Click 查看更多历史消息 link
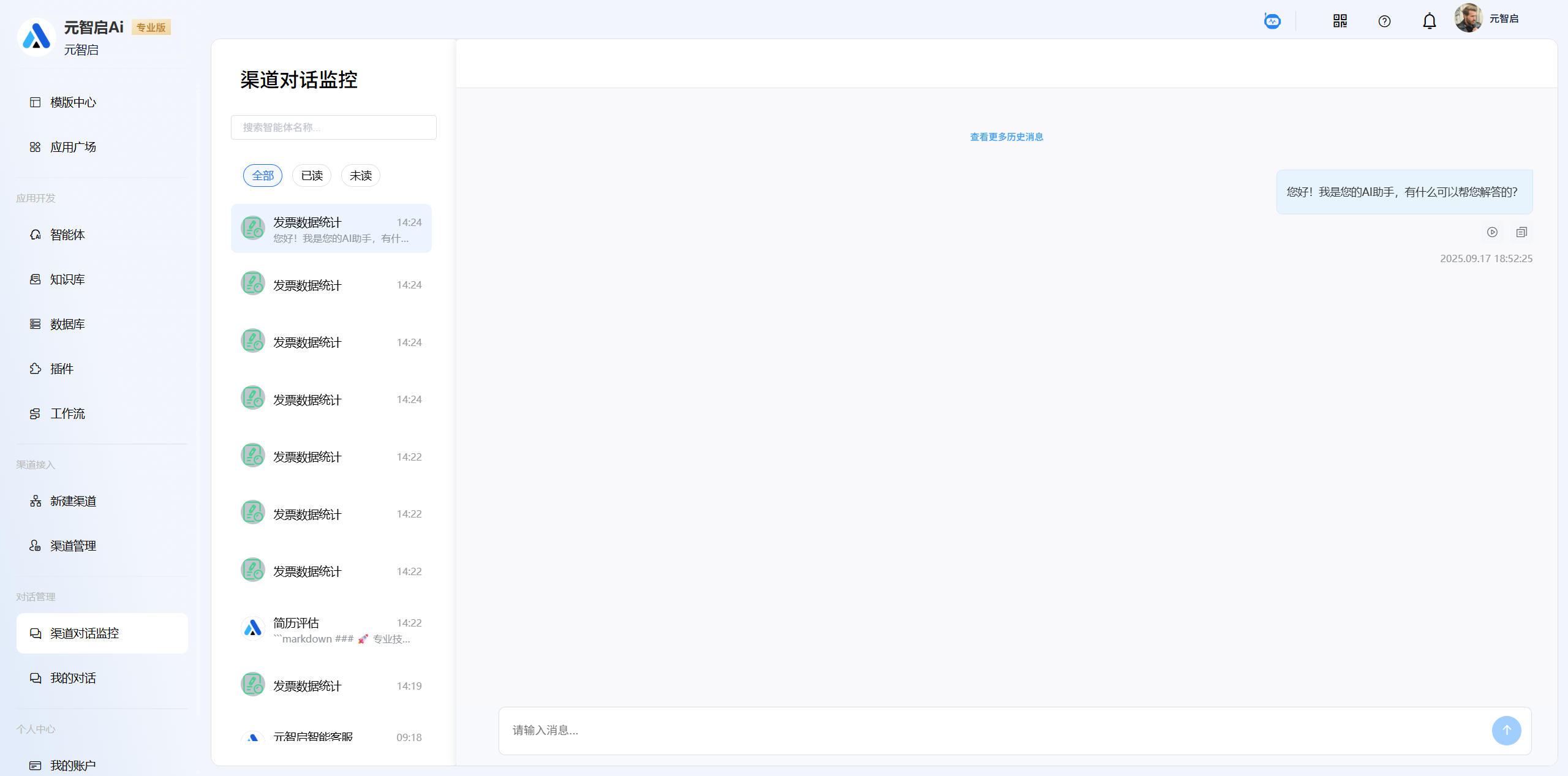Screen dimensions: 1568x776 click(1006, 137)
